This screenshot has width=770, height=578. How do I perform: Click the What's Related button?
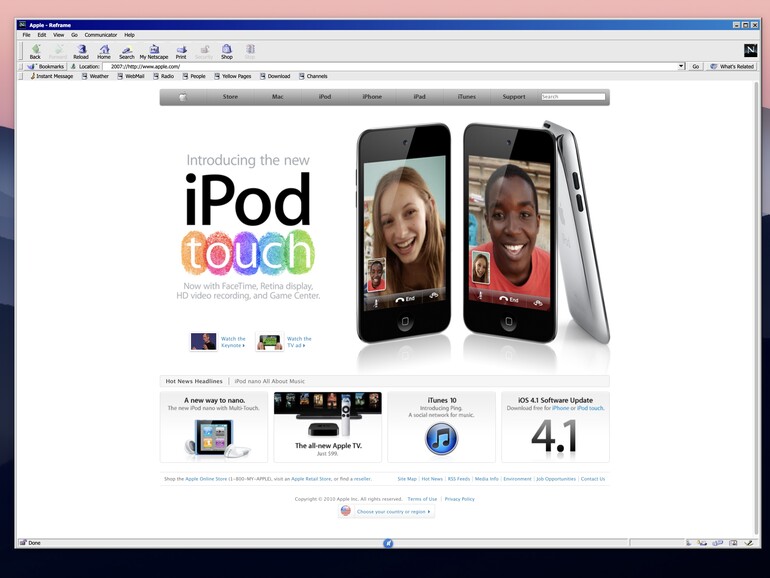click(732, 66)
